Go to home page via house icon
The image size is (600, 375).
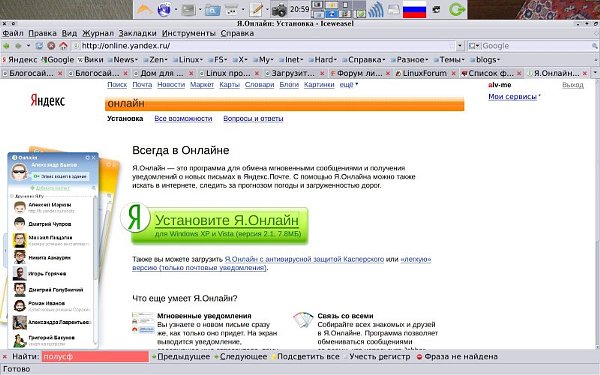pos(63,46)
